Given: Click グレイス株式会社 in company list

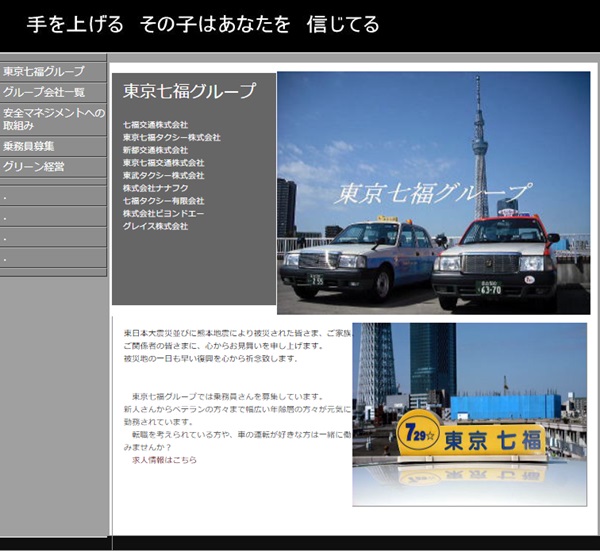Looking at the screenshot, I should coord(155,226).
